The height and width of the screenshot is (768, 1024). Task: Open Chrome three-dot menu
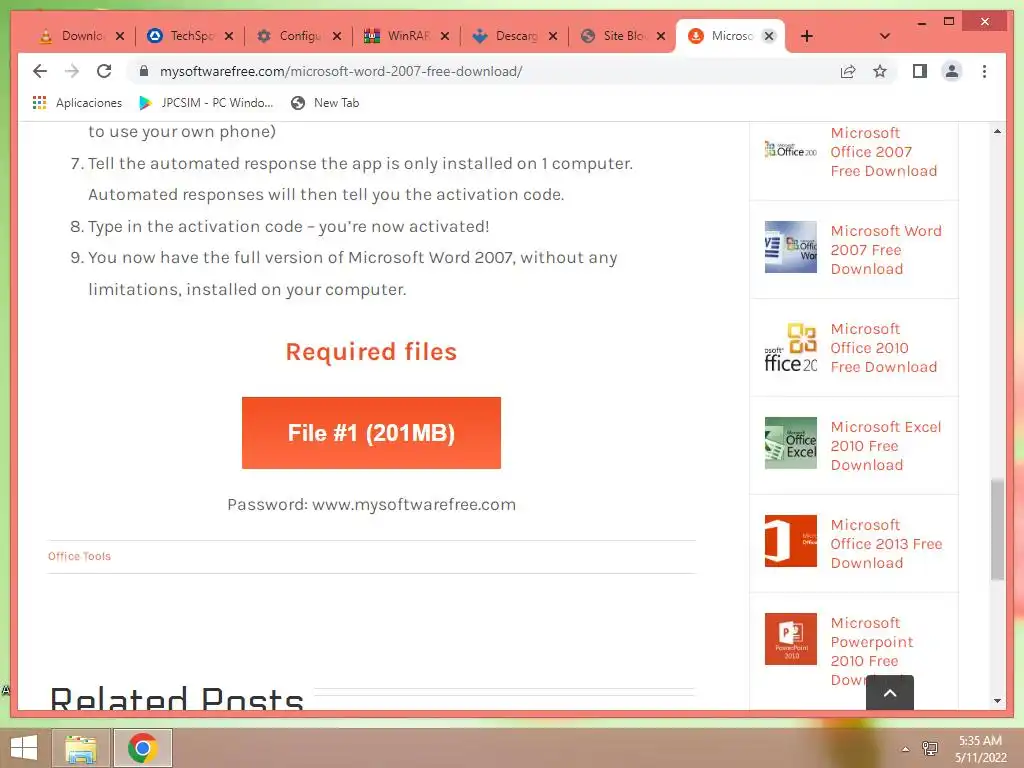point(984,71)
